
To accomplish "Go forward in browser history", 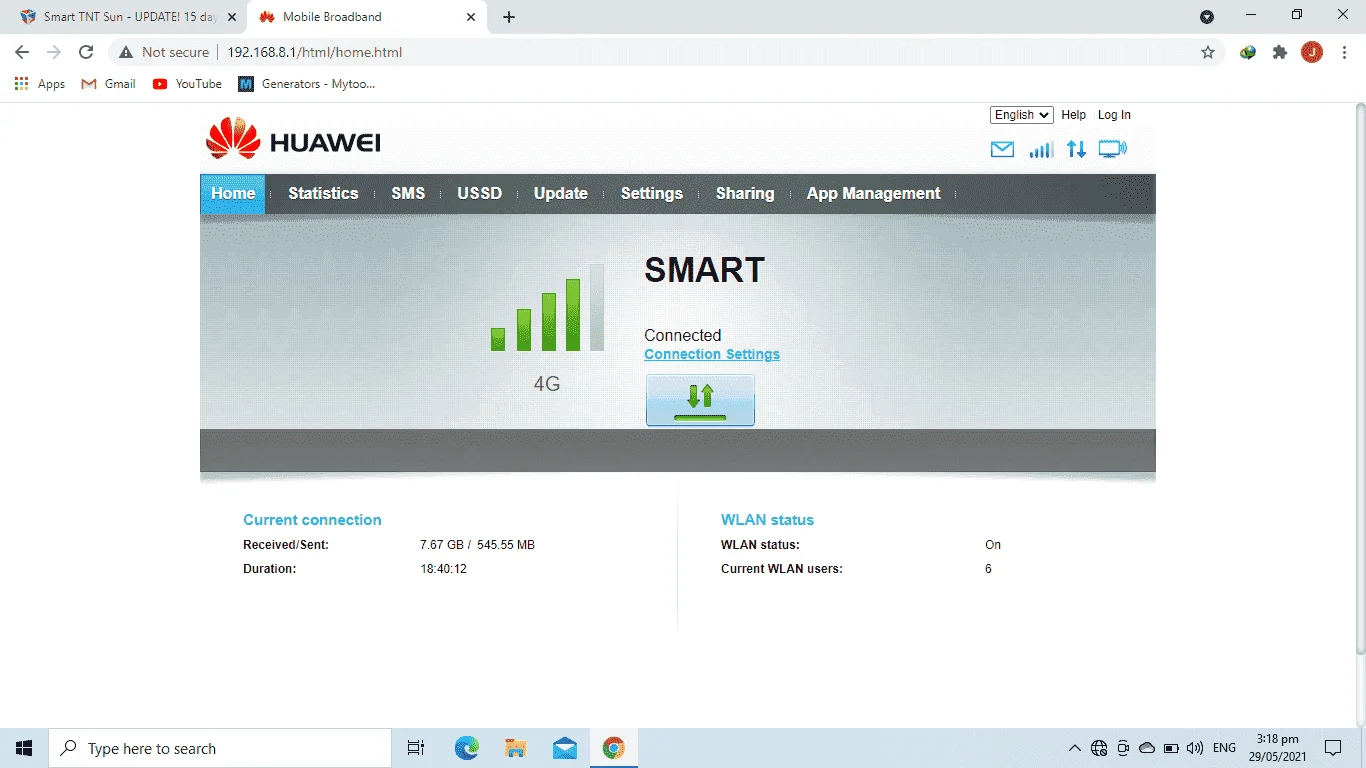I will click(x=54, y=52).
